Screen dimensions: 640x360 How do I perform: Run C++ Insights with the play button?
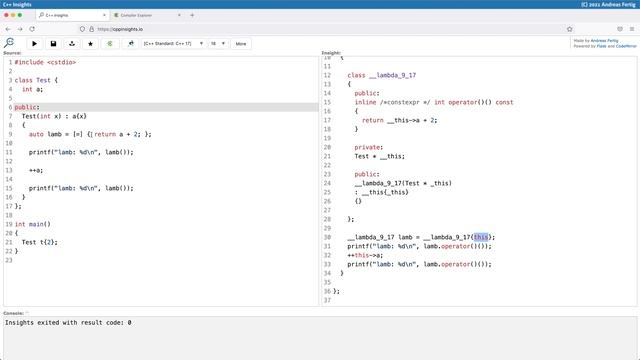(34, 44)
